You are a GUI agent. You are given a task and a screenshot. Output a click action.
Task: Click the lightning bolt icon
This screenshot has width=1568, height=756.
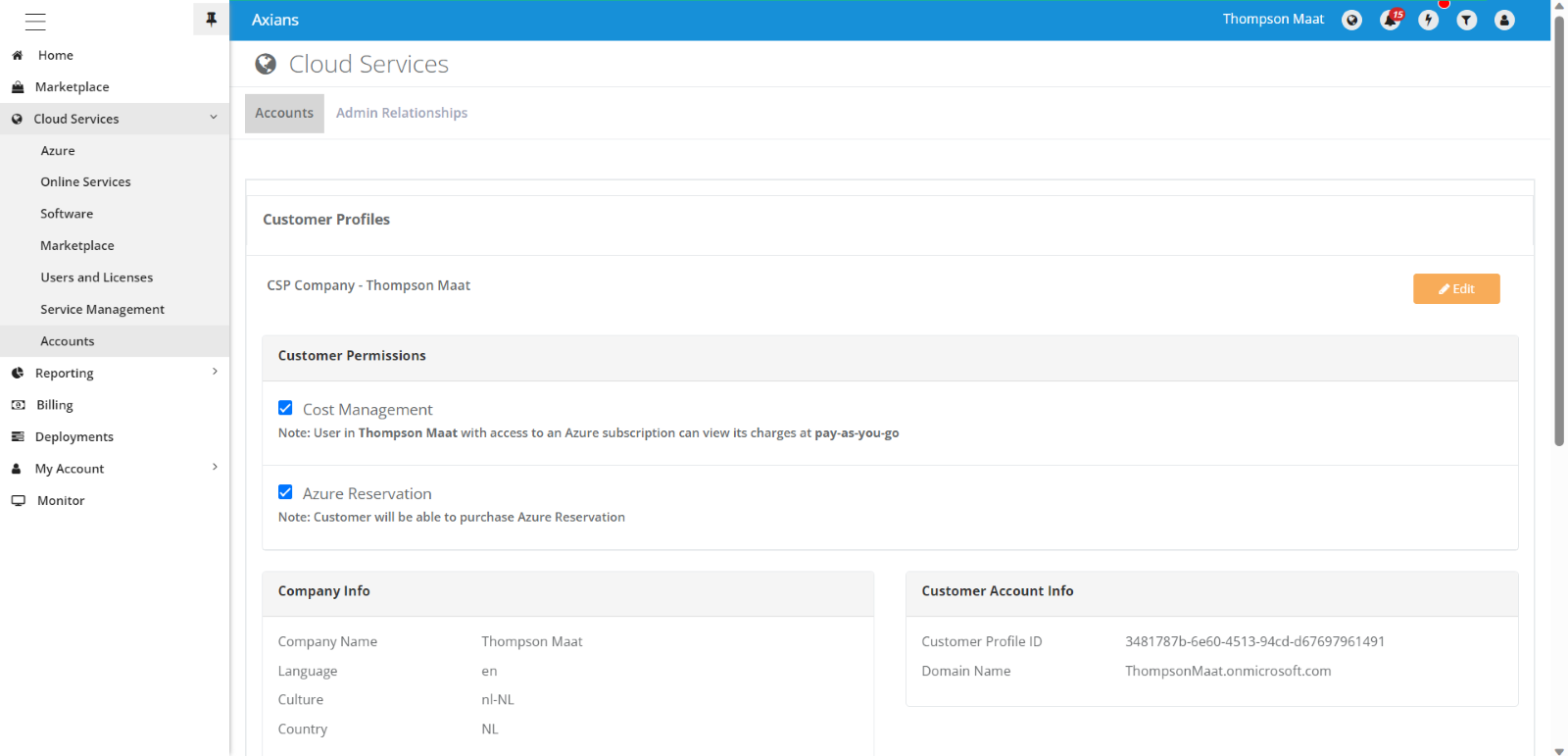[1428, 21]
